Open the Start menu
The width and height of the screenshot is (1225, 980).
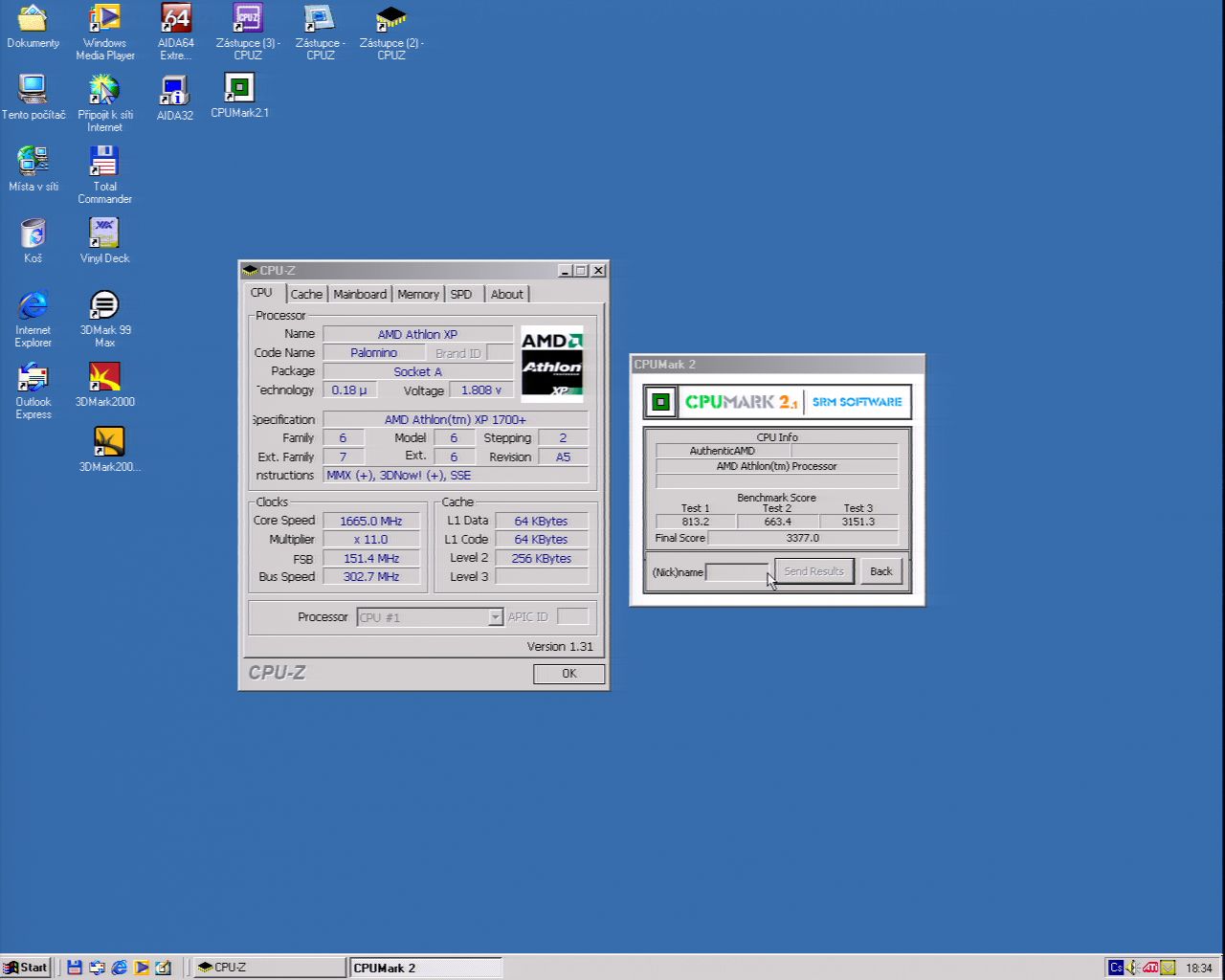(x=26, y=968)
